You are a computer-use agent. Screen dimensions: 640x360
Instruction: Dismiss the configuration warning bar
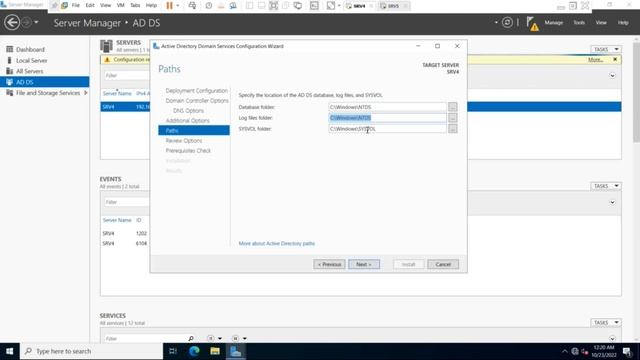coord(615,60)
